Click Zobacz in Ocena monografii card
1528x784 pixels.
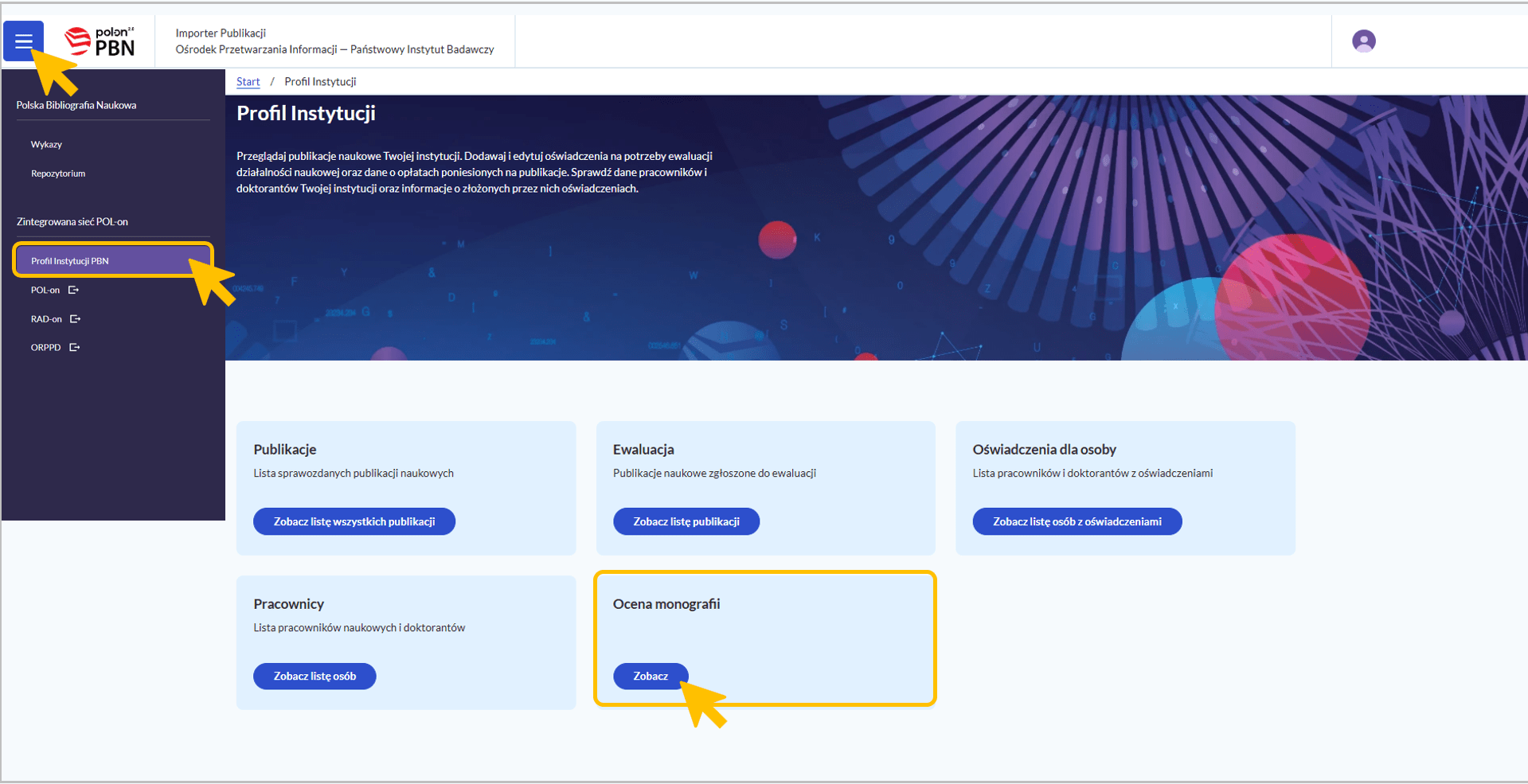(x=650, y=677)
